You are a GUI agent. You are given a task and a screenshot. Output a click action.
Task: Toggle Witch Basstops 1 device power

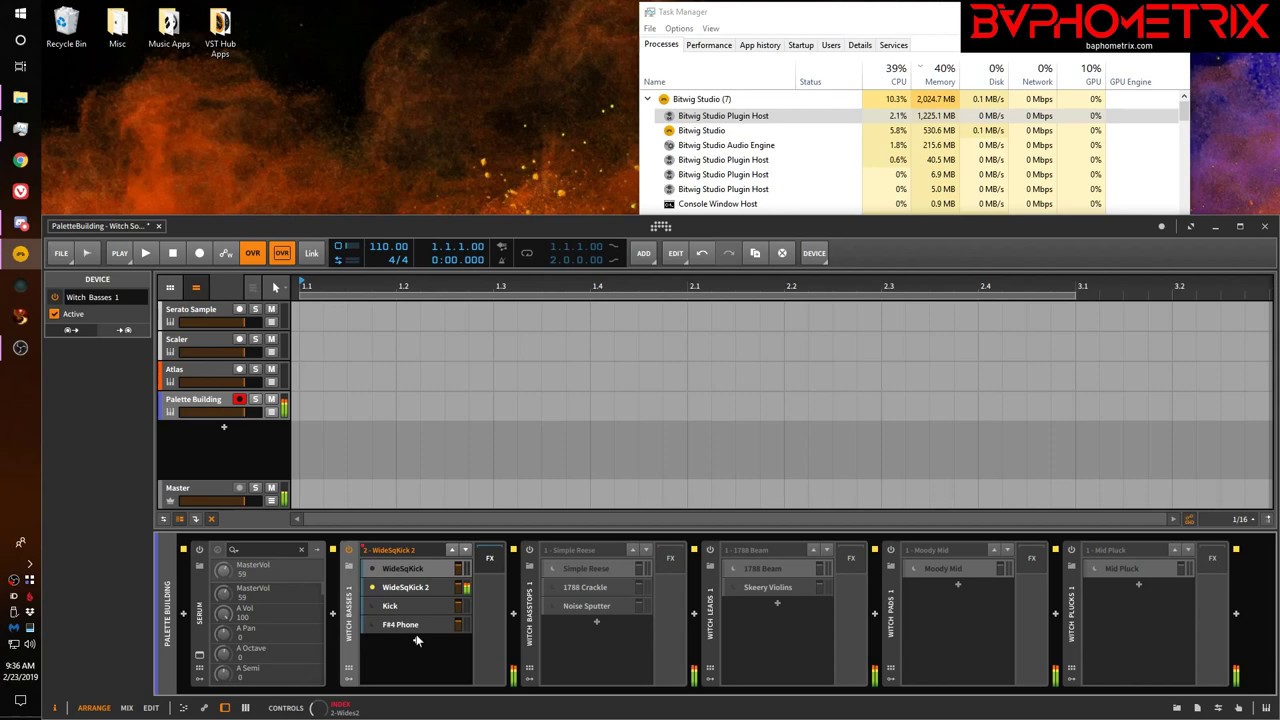(x=529, y=550)
